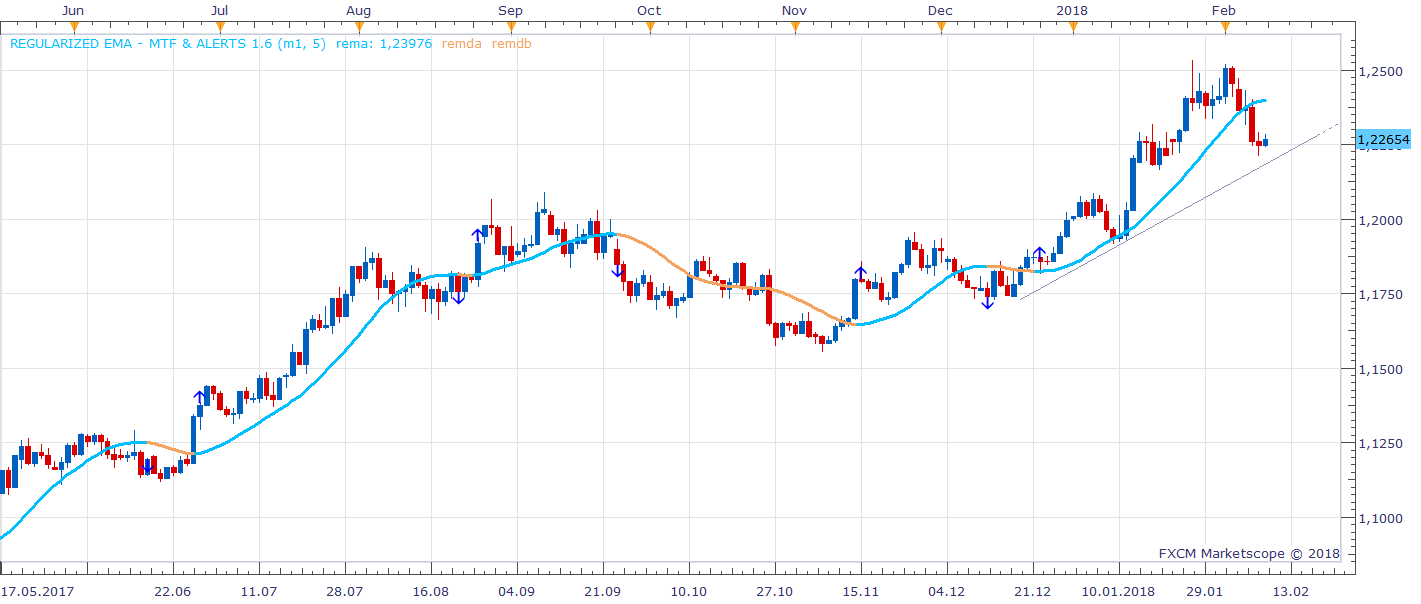Click the orange marker under Oct
This screenshot has width=1421, height=604.
pyautogui.click(x=650, y=27)
